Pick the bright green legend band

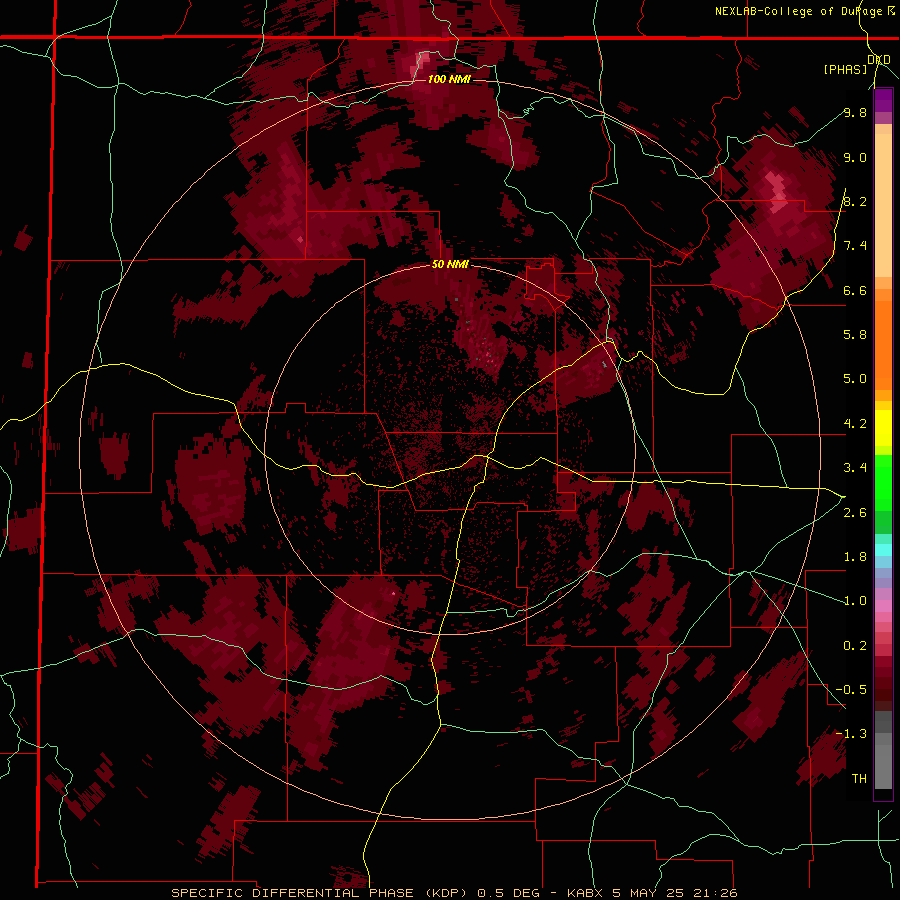[x=883, y=483]
